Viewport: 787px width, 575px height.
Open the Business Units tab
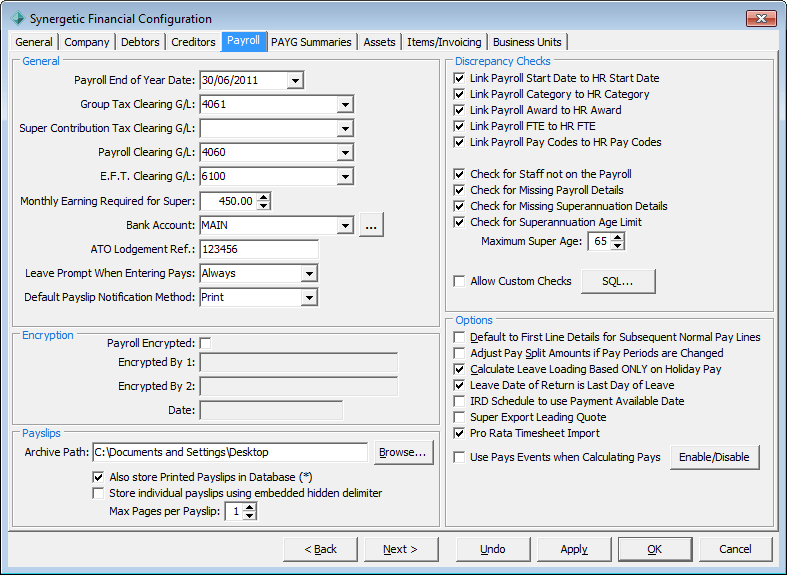click(x=527, y=42)
